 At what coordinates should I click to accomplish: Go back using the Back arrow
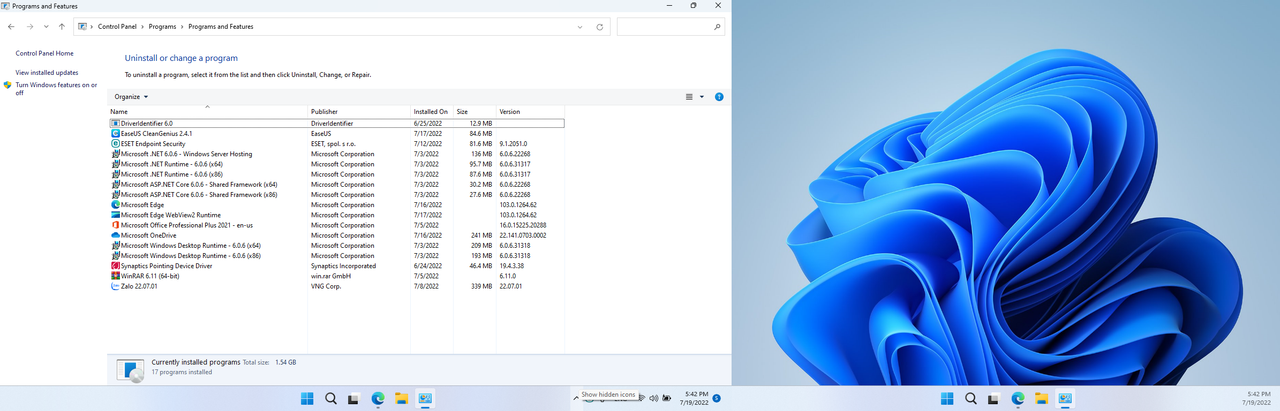pyautogui.click(x=11, y=27)
